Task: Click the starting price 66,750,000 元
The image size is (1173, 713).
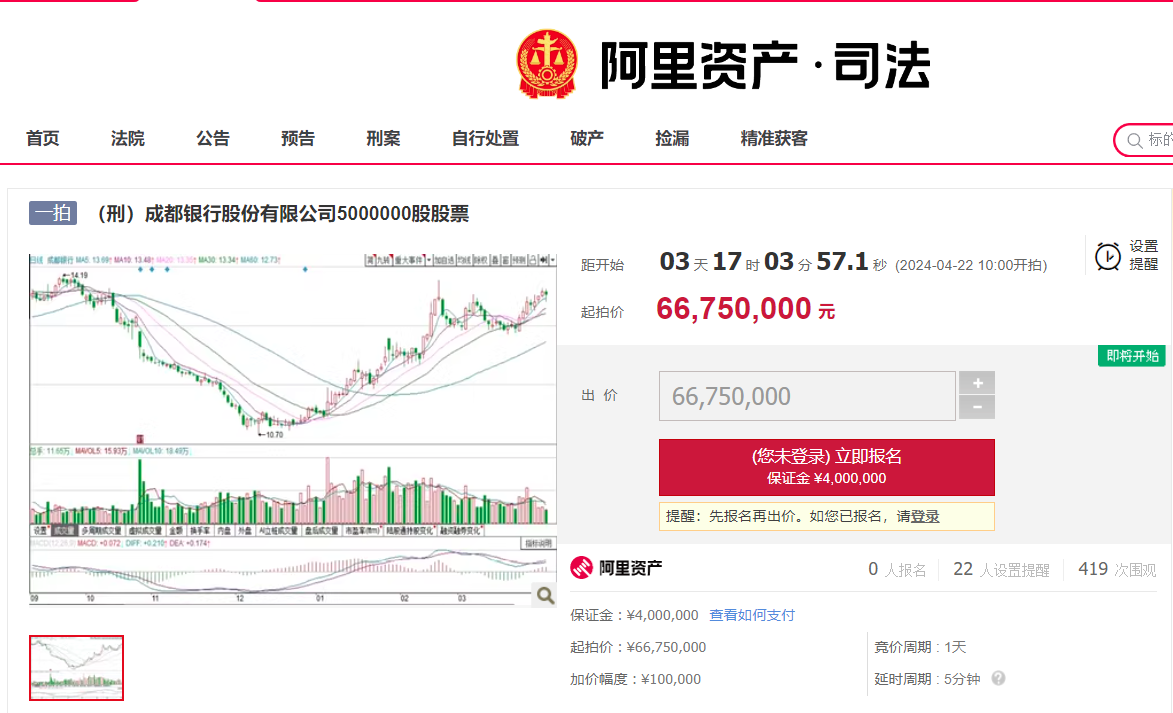Action: (x=745, y=309)
